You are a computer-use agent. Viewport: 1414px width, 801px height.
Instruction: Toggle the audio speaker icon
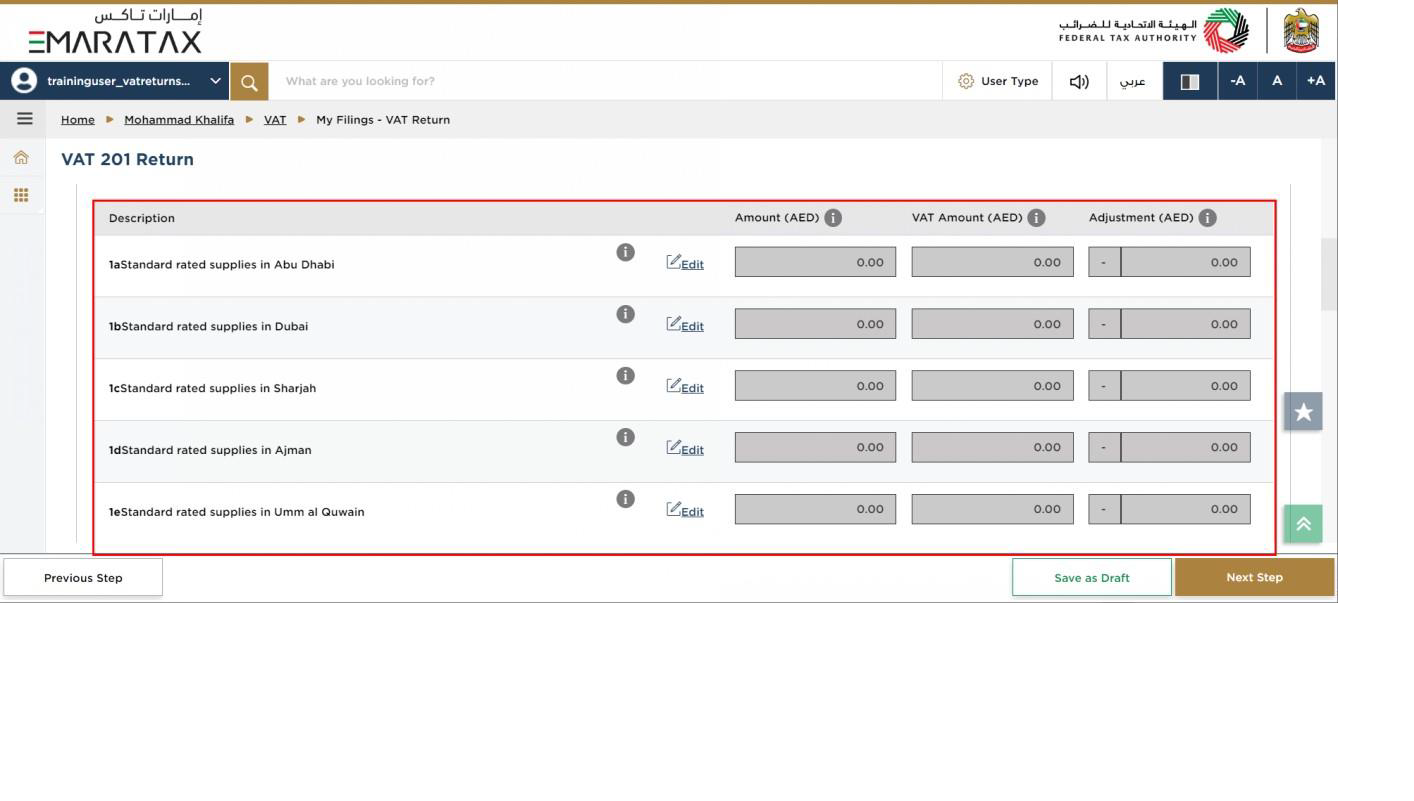[x=1079, y=81]
